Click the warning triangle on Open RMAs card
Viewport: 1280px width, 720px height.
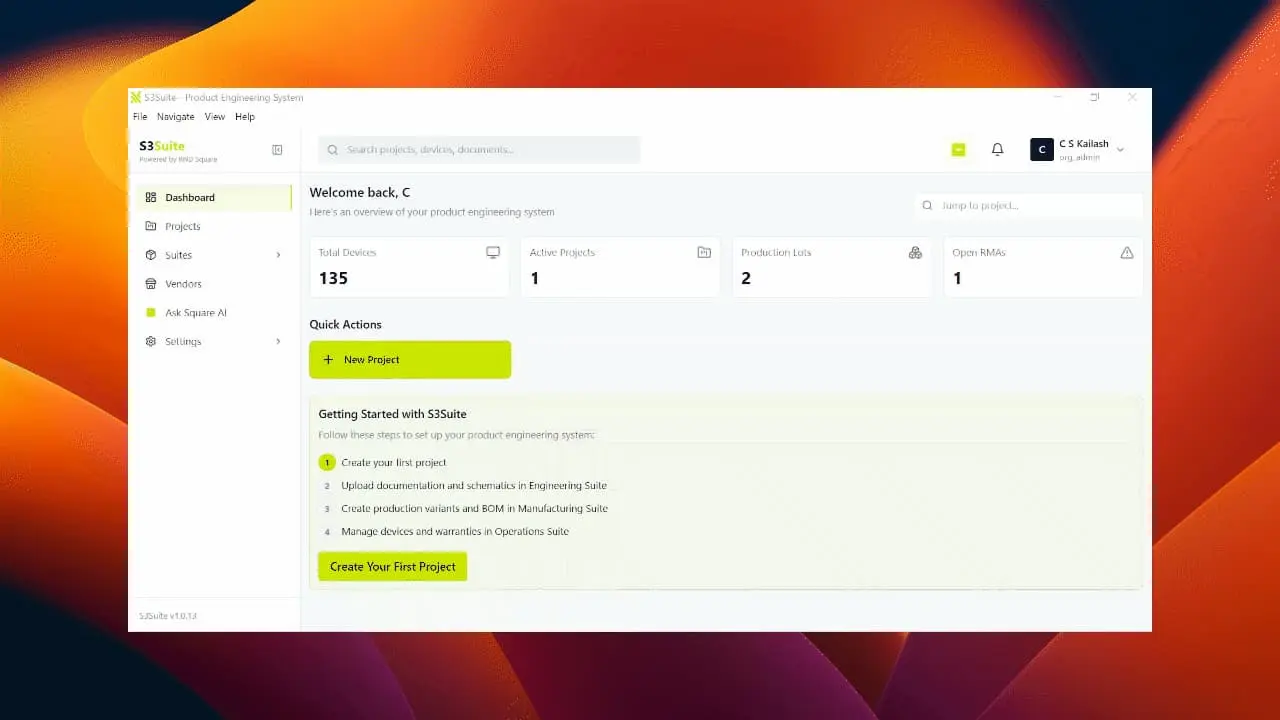[x=1127, y=253]
